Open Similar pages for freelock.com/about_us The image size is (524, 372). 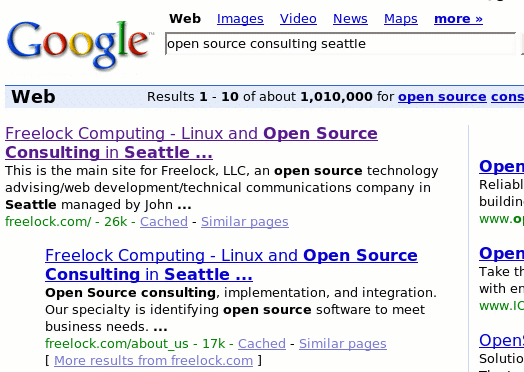pyautogui.click(x=343, y=344)
